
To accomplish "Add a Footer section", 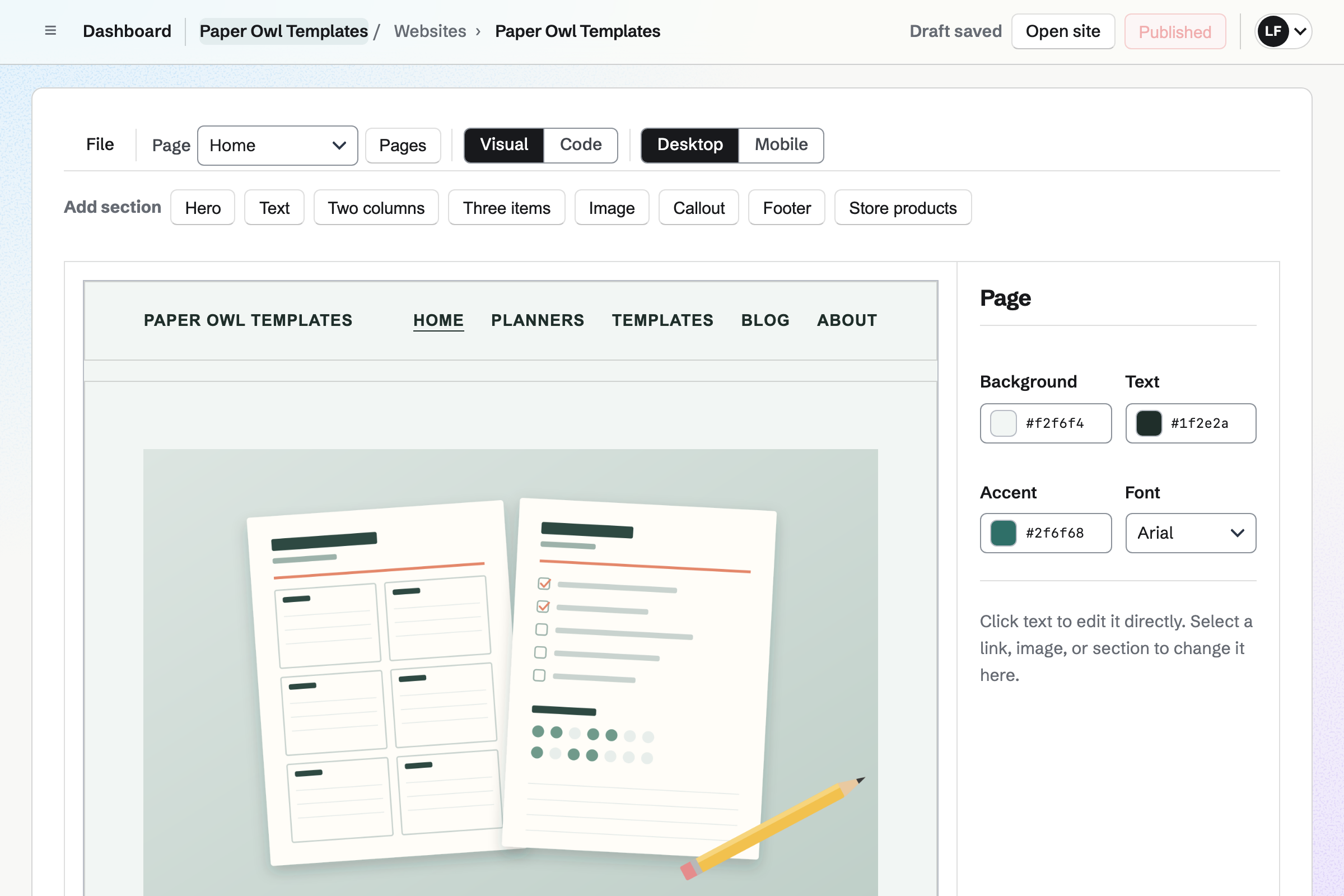I will point(787,207).
